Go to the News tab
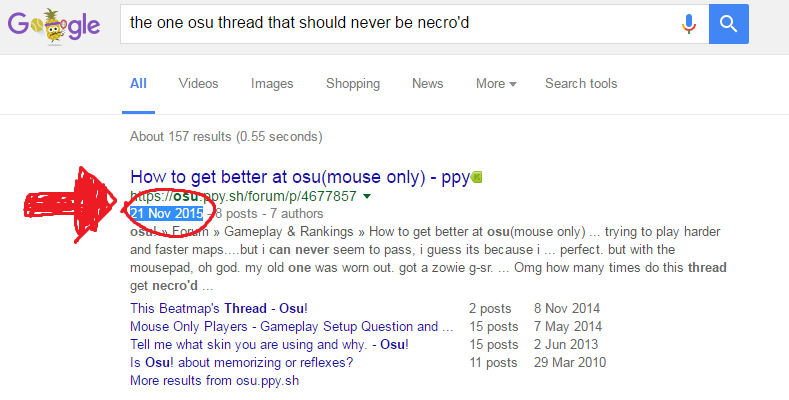Screen dimensions: 789x400 (428, 84)
